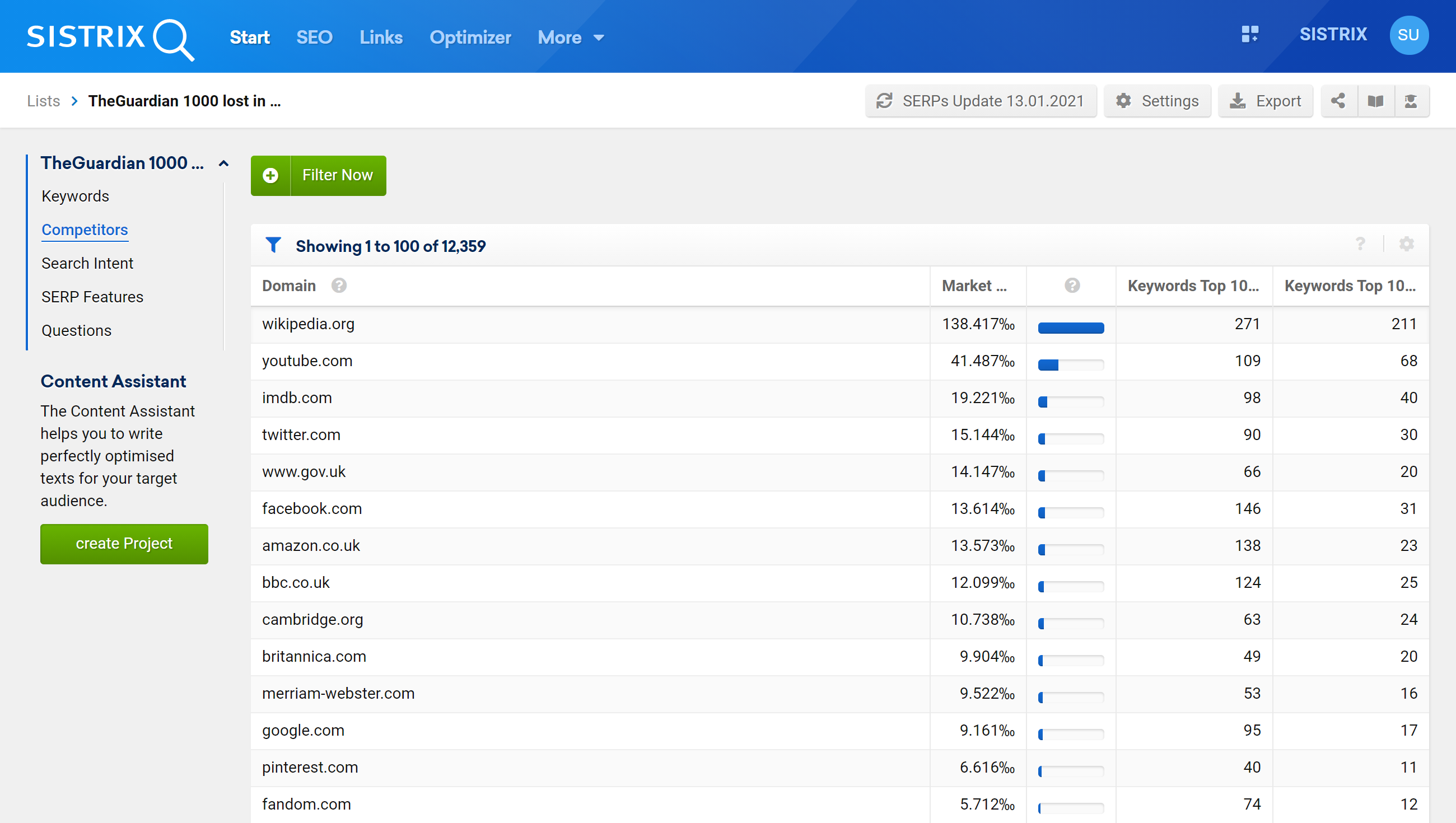Switch to the SEO tab
Viewport: 1456px width, 823px height.
(314, 38)
